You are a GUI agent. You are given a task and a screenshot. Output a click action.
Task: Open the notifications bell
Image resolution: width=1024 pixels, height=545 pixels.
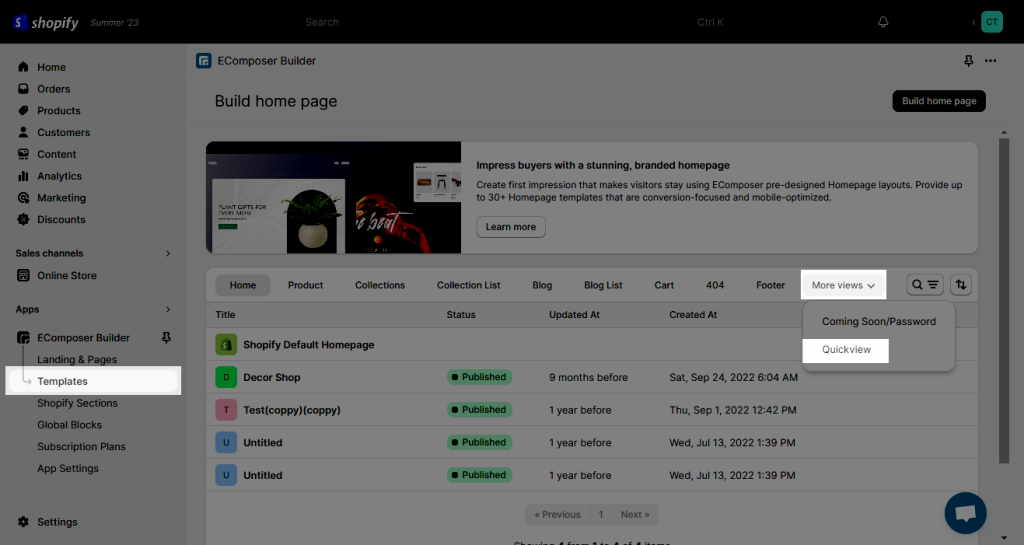(x=883, y=22)
